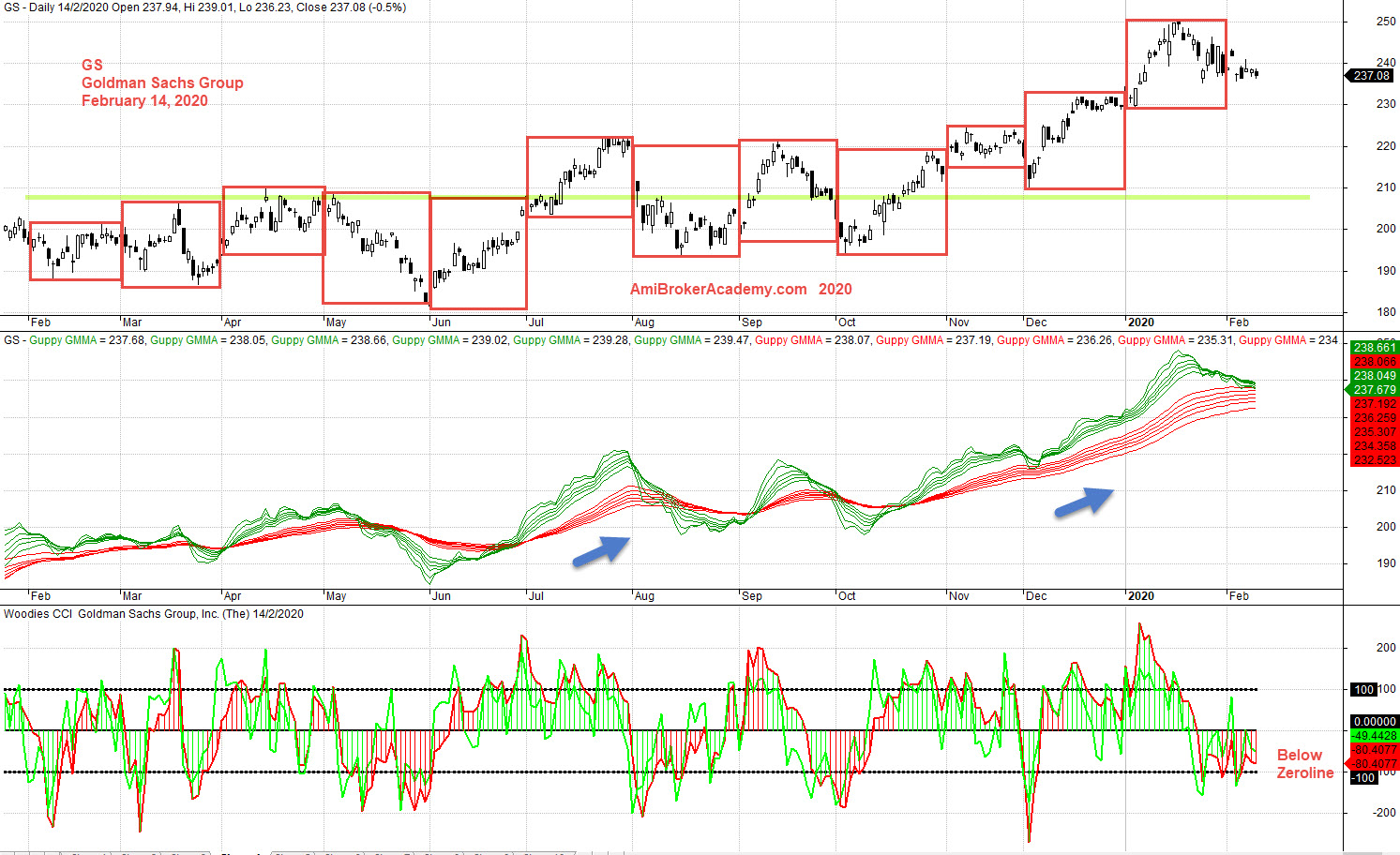This screenshot has width=1400, height=855.
Task: Click the 180 level on price axis
Action: point(1385,312)
